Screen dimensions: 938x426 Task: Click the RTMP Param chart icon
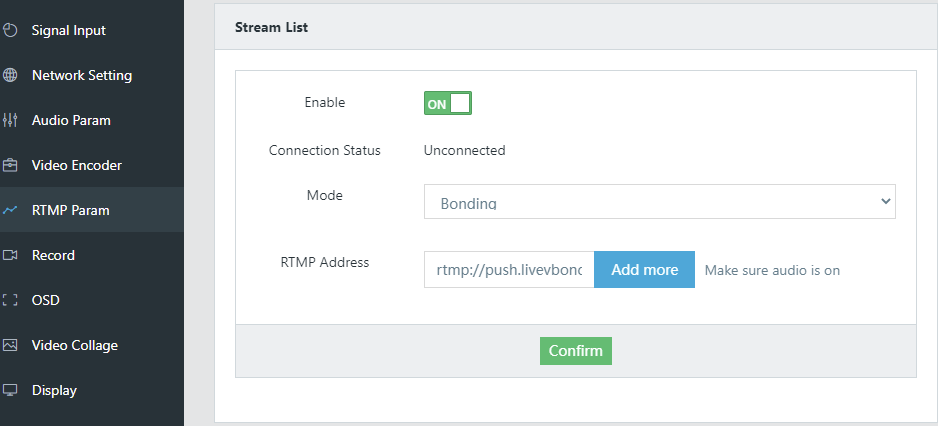tap(11, 210)
